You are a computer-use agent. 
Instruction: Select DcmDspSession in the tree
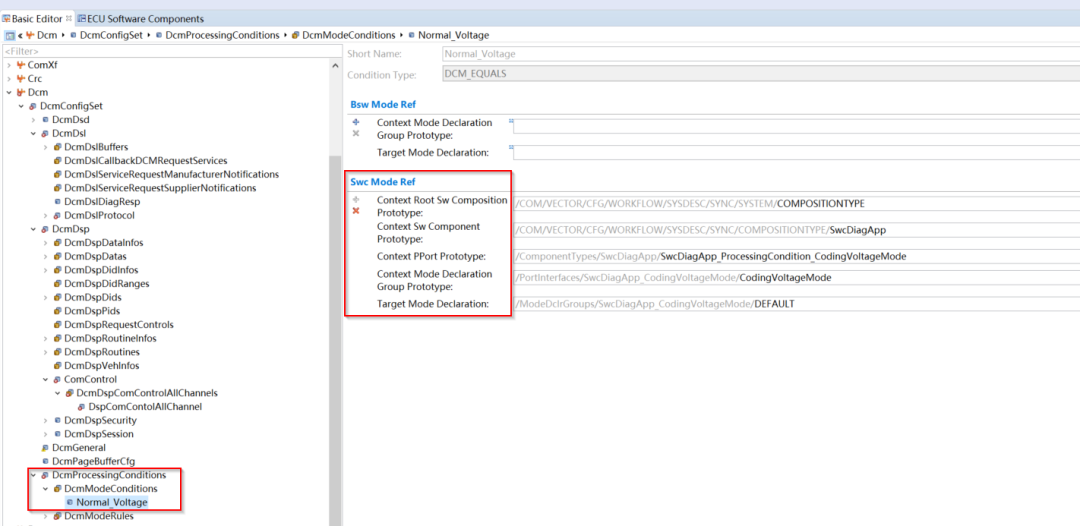click(98, 434)
